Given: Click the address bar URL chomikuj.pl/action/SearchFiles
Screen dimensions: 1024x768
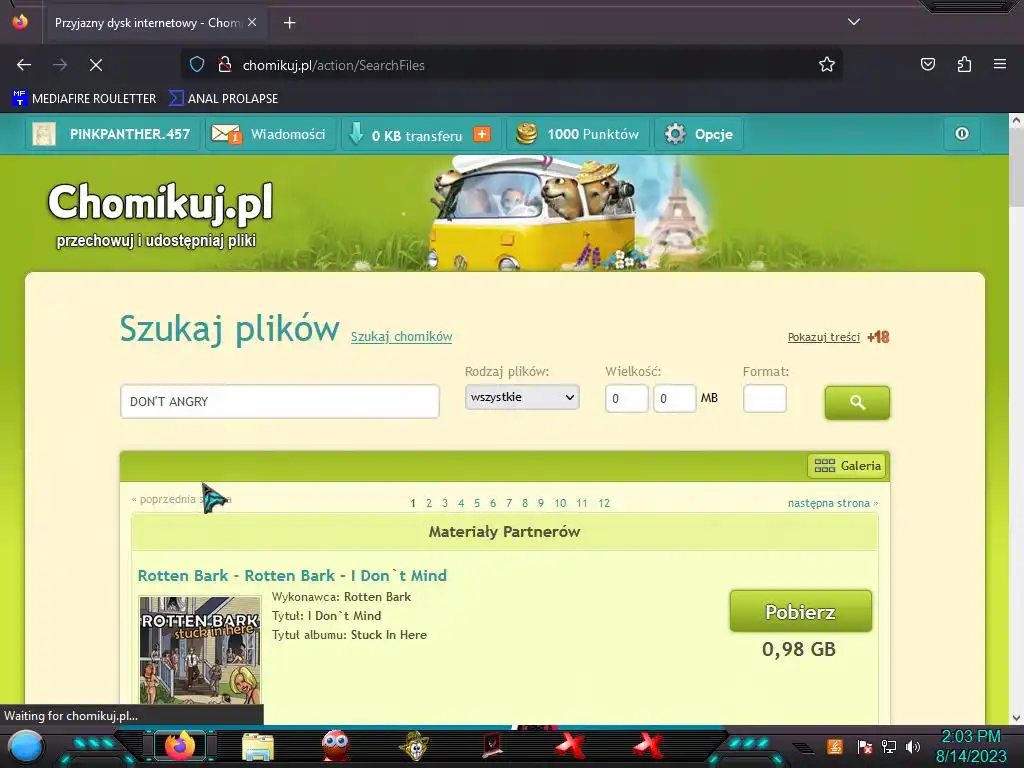Looking at the screenshot, I should [x=333, y=65].
